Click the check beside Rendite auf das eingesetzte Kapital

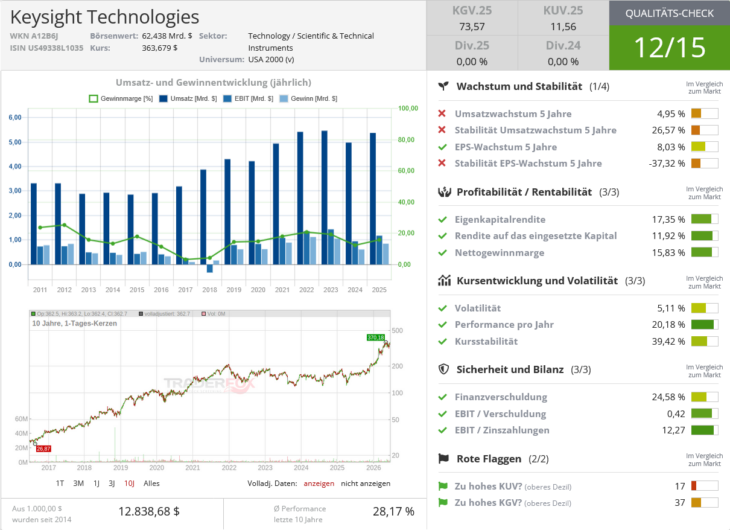(443, 236)
